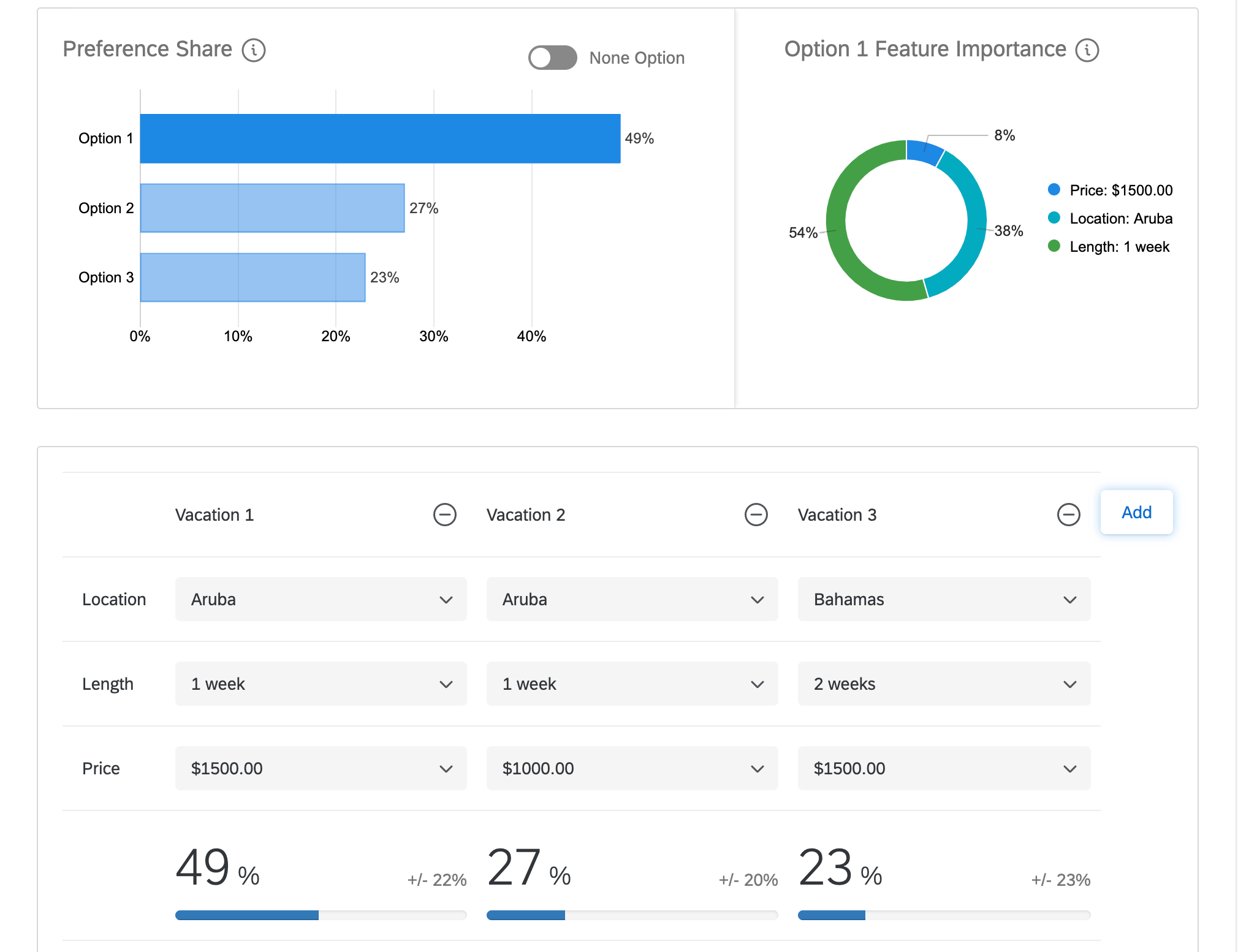1238x952 pixels.
Task: Click Vacation 1 49% progress bar
Action: (x=247, y=915)
